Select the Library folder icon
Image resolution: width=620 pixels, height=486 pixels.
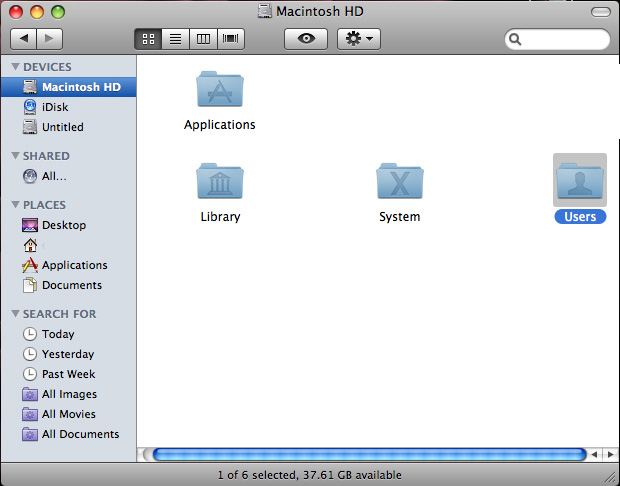220,181
